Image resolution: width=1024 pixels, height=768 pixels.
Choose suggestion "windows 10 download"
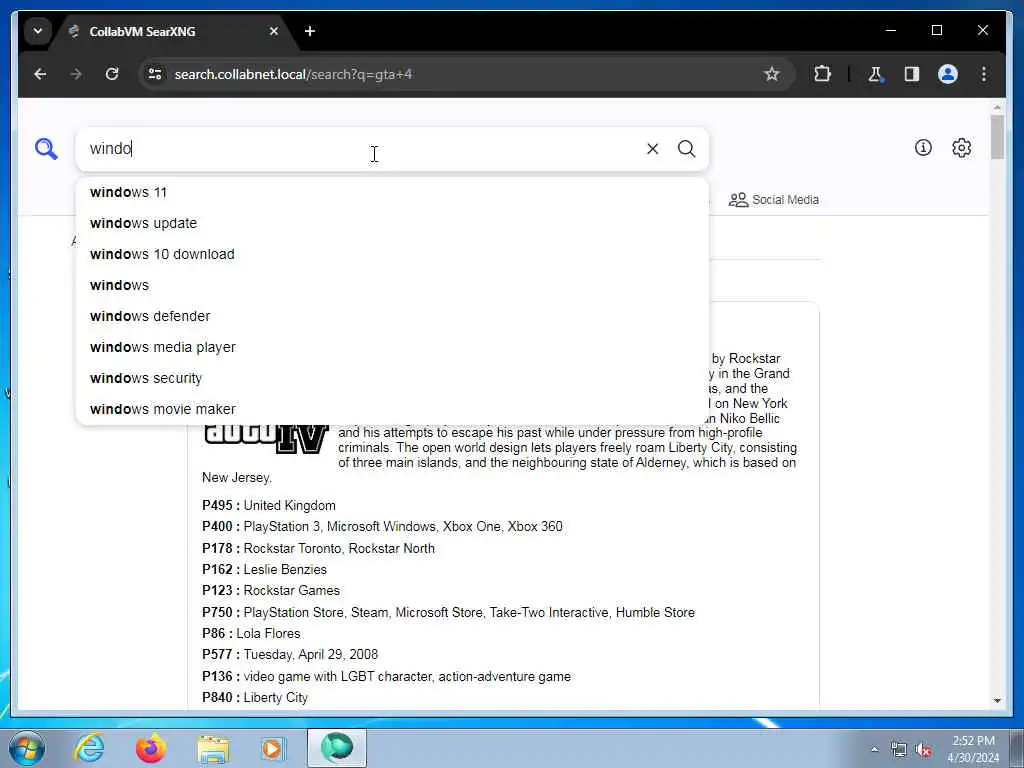tap(392, 255)
